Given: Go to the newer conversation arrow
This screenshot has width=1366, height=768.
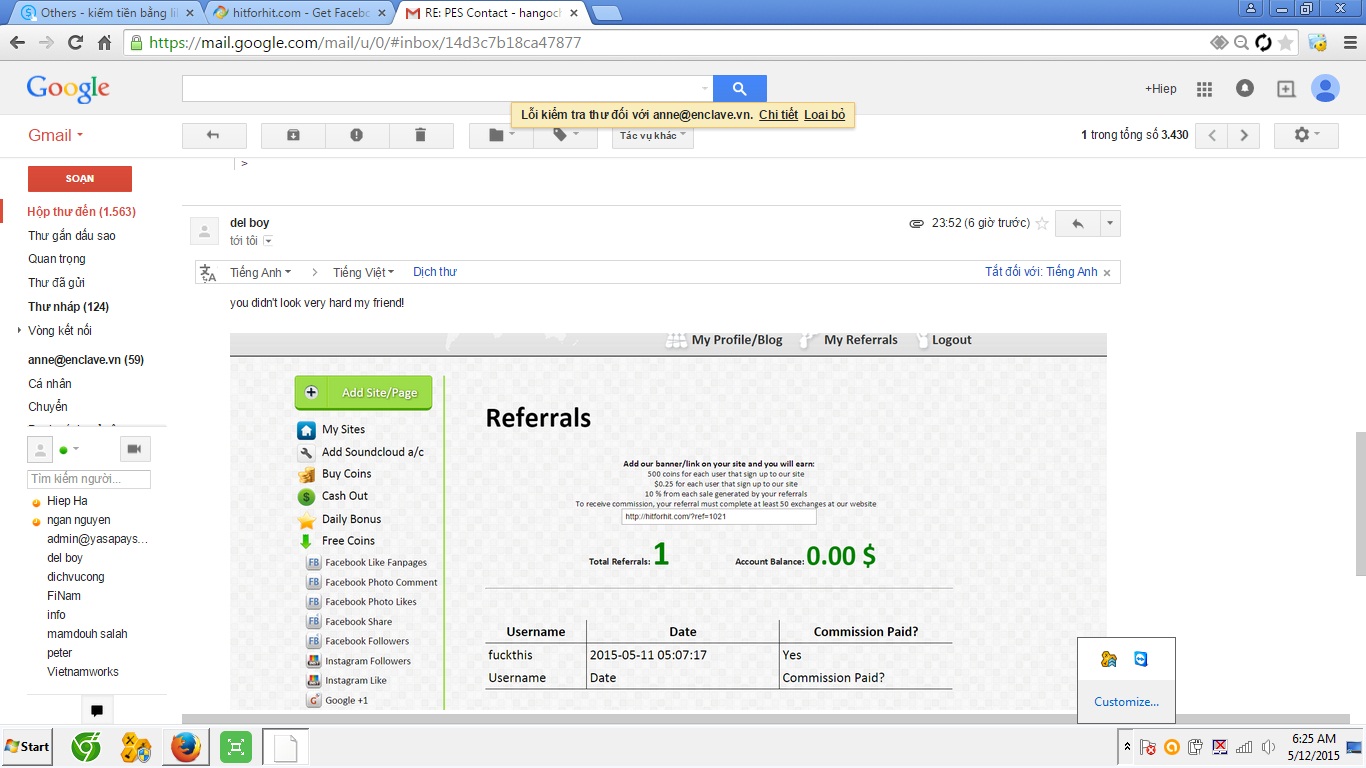Looking at the screenshot, I should pyautogui.click(x=1212, y=135).
